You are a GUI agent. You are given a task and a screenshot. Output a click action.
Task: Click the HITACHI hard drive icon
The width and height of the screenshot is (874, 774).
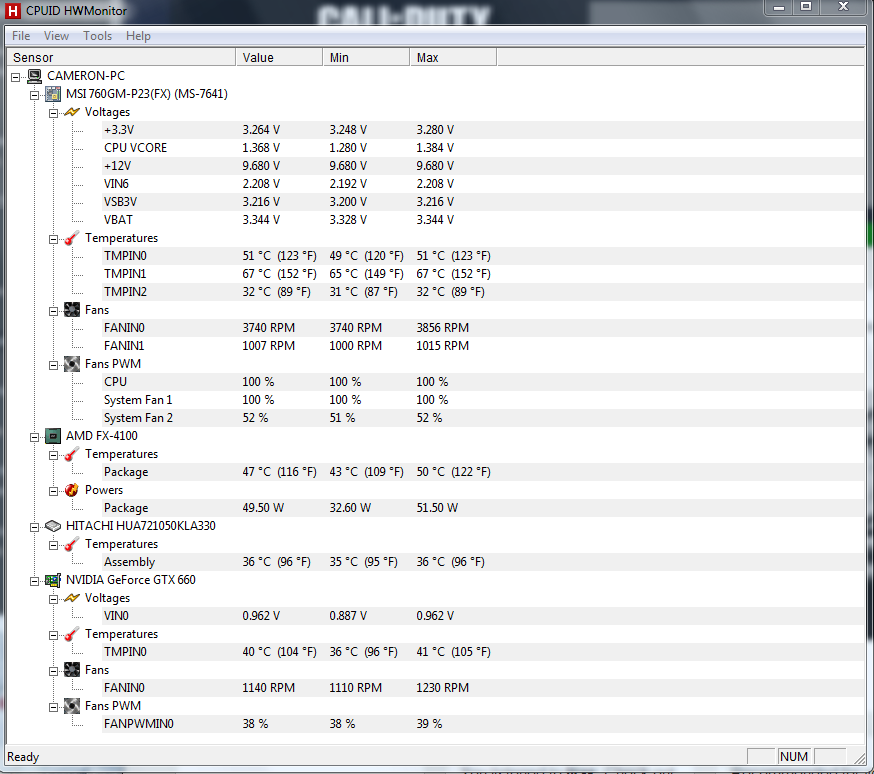[x=53, y=525]
